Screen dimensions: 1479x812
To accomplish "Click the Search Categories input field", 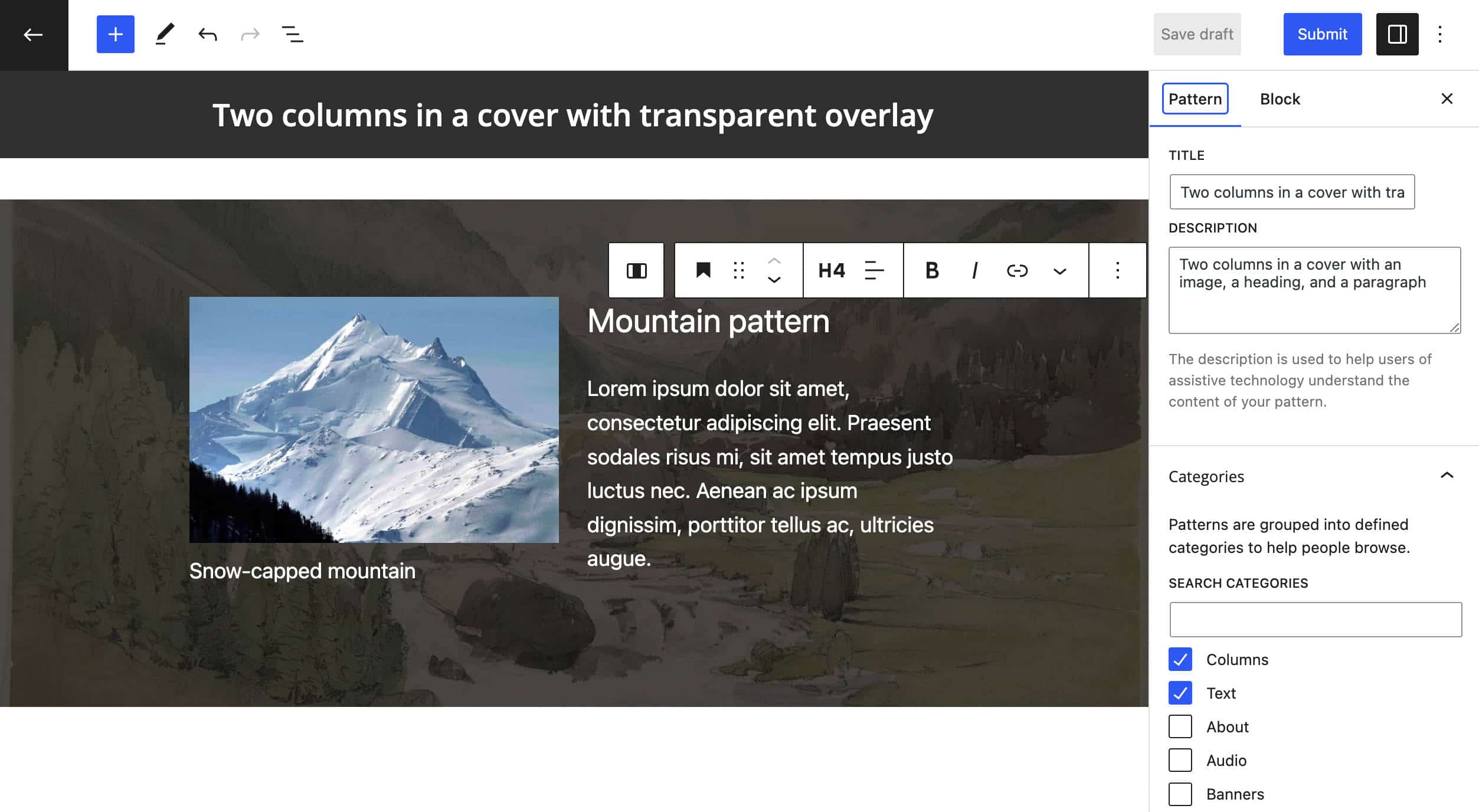I will [x=1313, y=618].
